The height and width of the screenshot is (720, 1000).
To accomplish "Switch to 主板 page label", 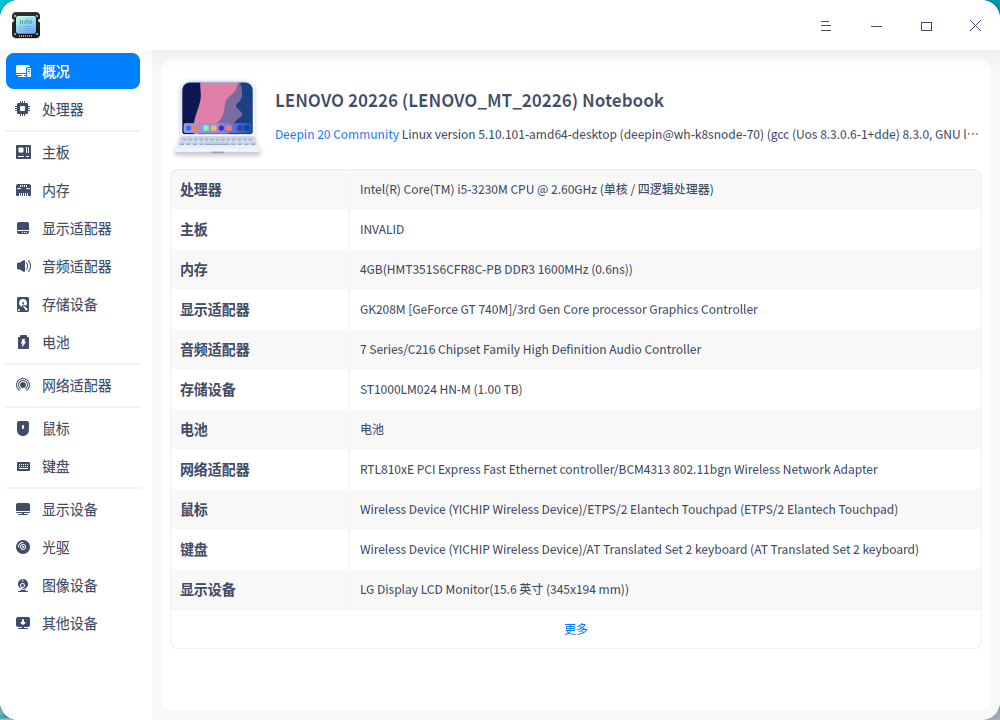I will (x=56, y=153).
